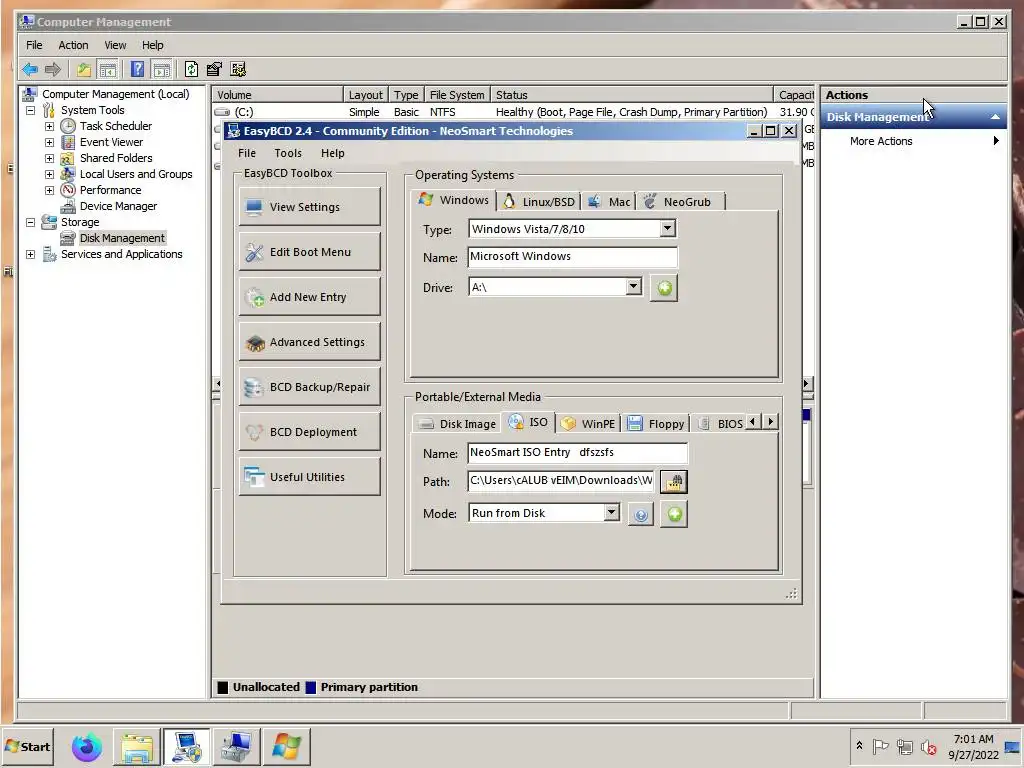1024x768 pixels.
Task: Click the blue Help question mark icon
Action: click(137, 69)
